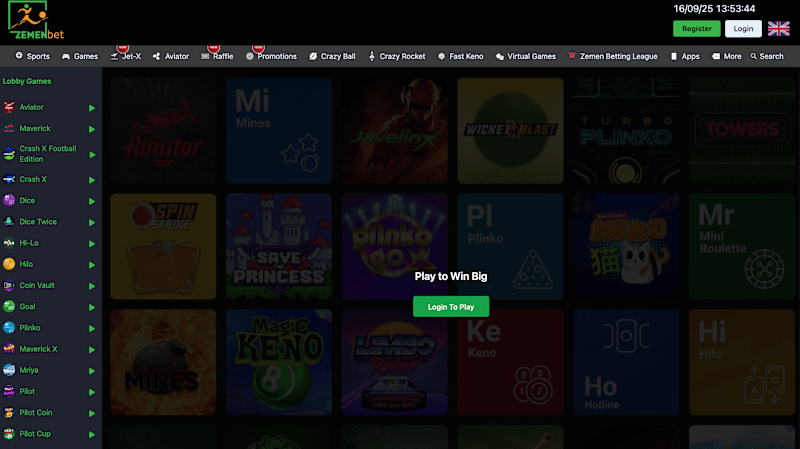Open the Towers game thumbnail

pyautogui.click(x=742, y=131)
